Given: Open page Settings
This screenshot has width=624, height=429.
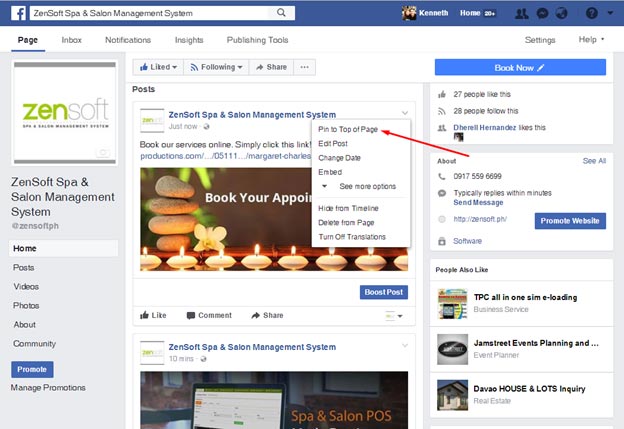Looking at the screenshot, I should point(540,40).
